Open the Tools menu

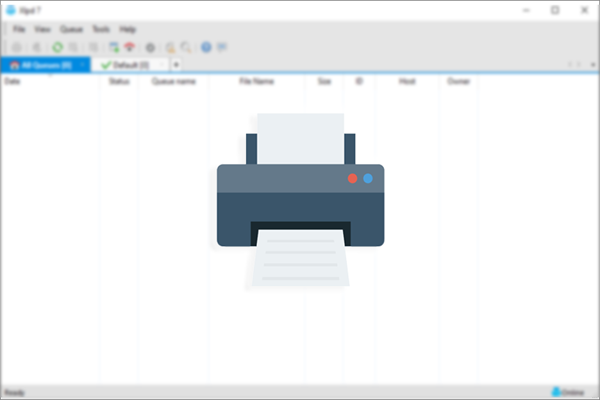coord(100,30)
